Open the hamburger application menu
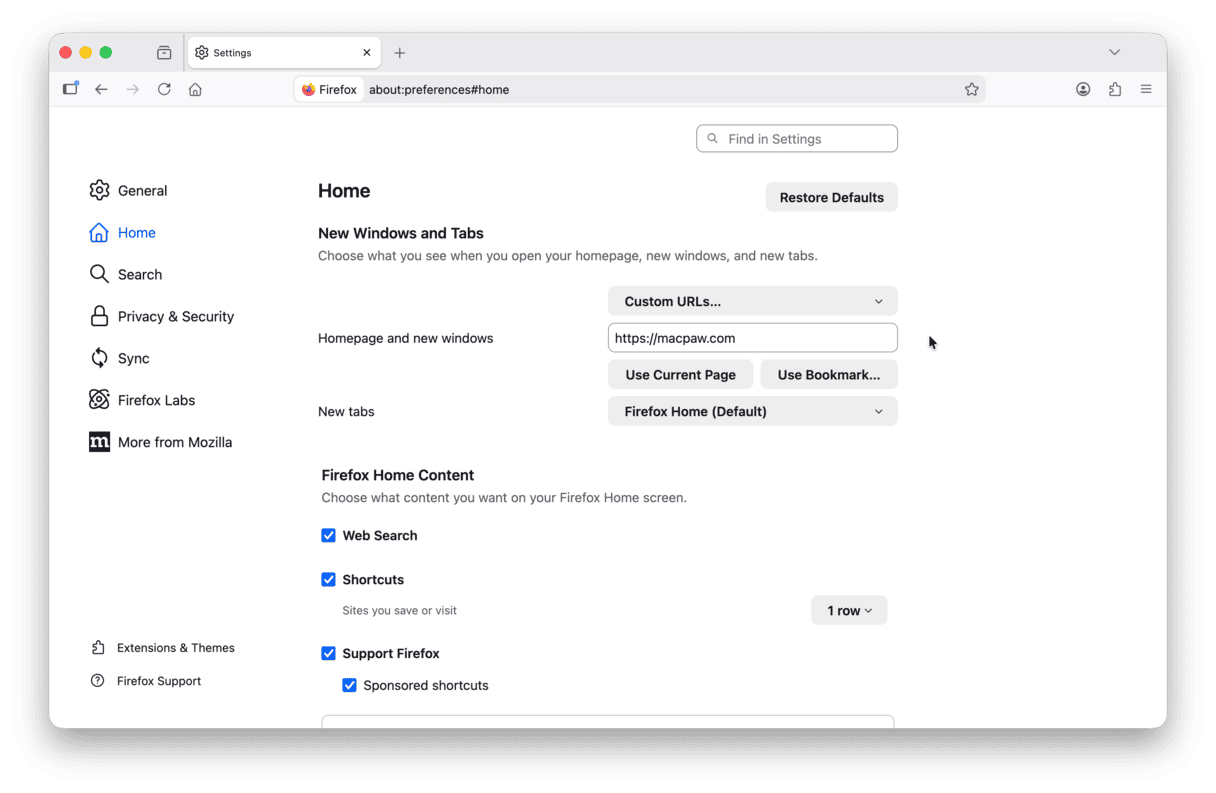 1146,89
